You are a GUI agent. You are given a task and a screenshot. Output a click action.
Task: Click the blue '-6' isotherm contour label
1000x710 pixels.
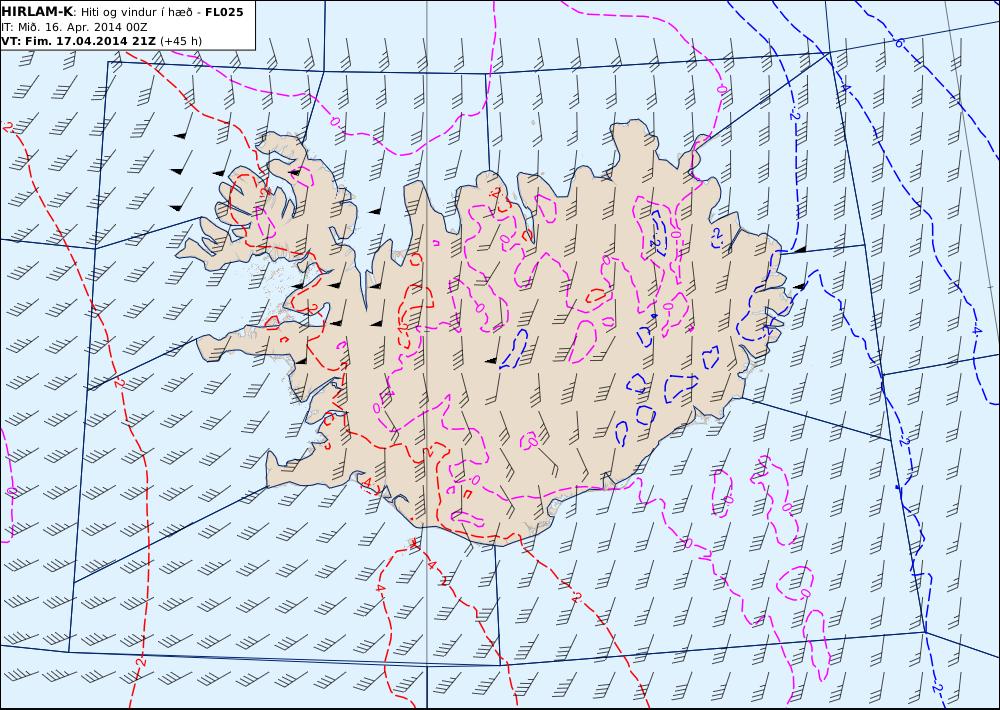(x=898, y=43)
